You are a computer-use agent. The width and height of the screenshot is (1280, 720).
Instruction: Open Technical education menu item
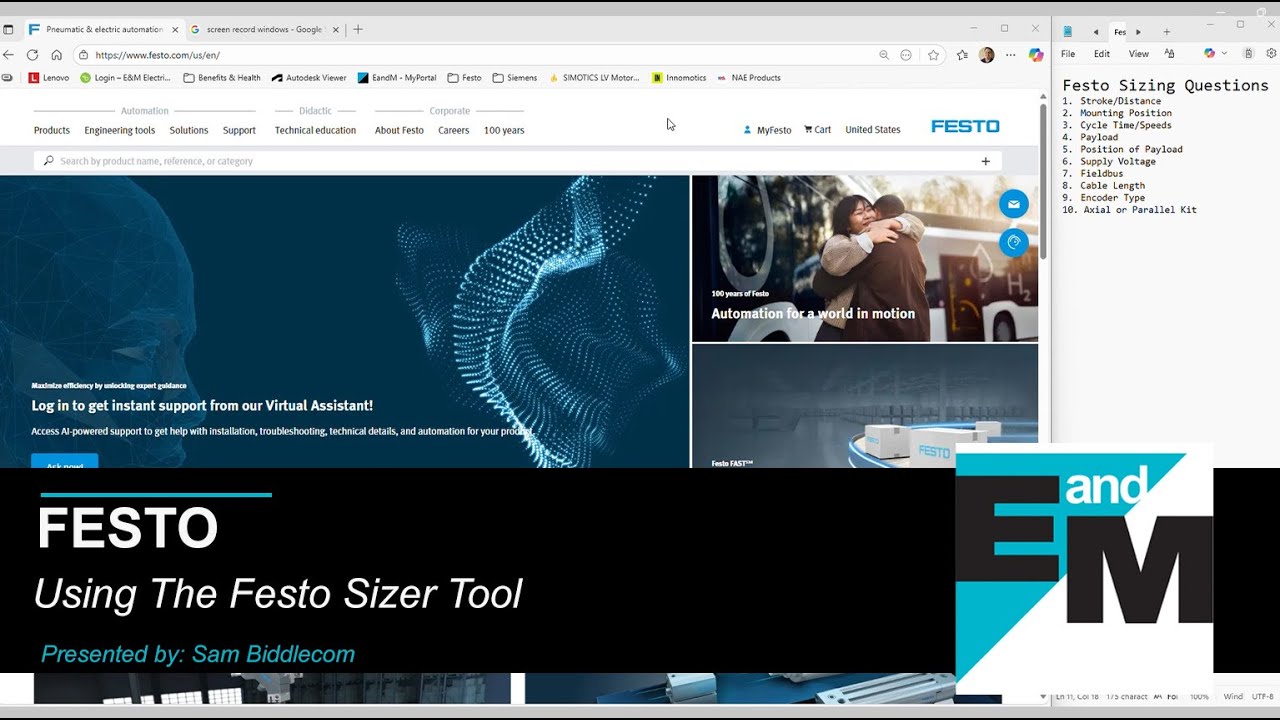pyautogui.click(x=315, y=130)
